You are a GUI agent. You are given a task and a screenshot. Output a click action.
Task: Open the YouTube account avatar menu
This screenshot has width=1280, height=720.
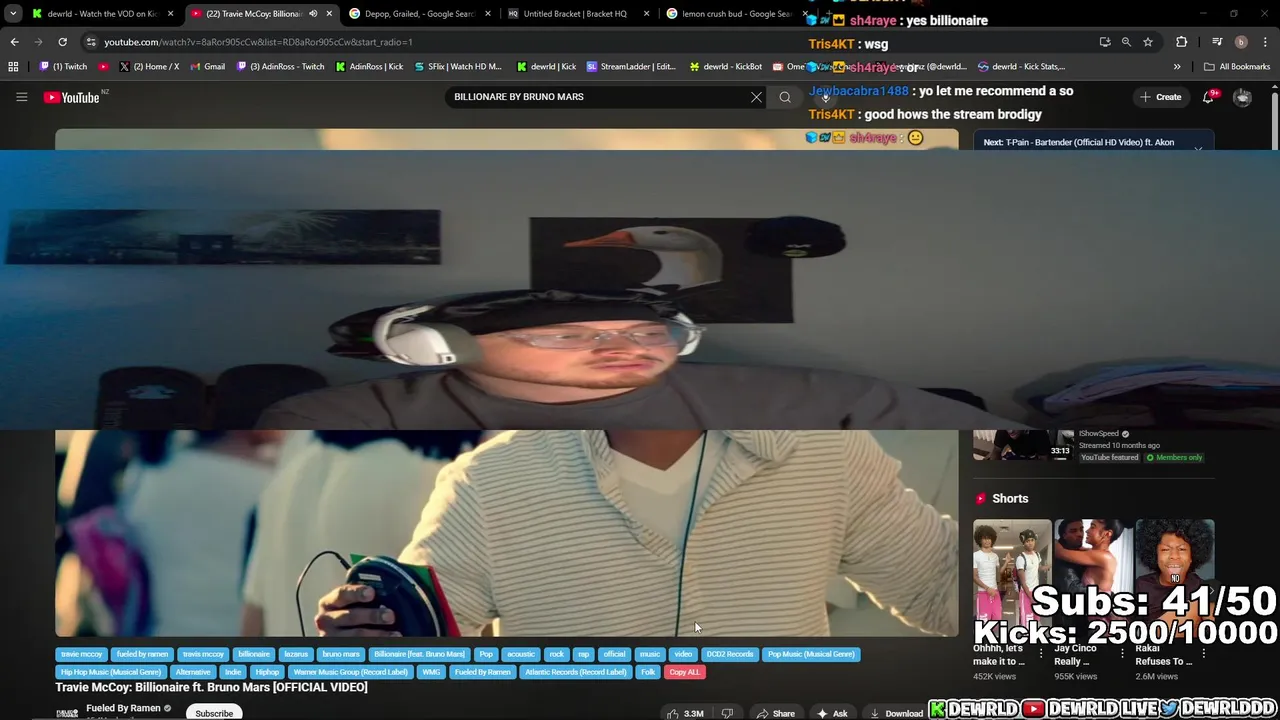(x=1242, y=97)
